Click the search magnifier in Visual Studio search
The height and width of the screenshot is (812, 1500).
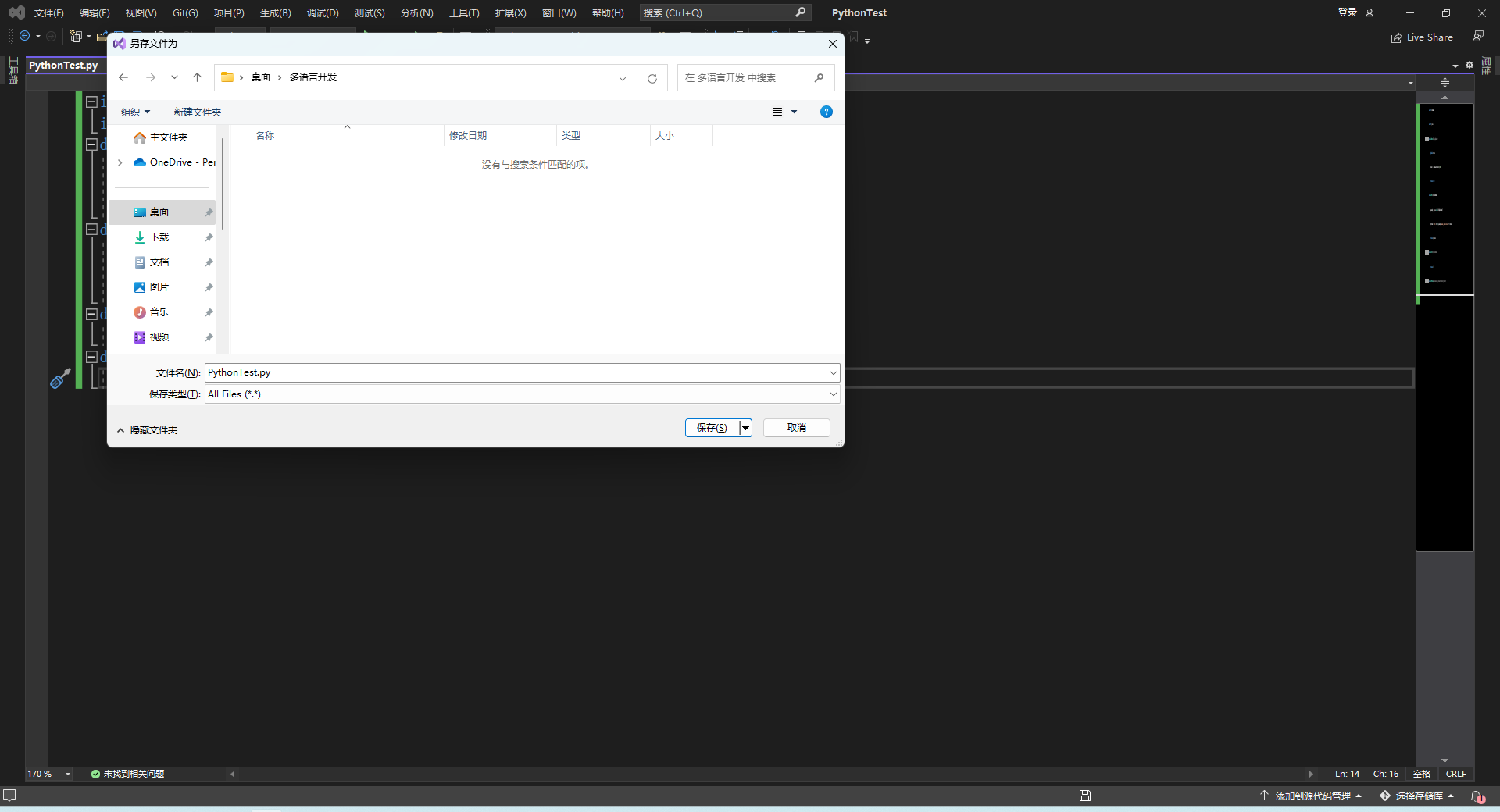click(x=801, y=12)
